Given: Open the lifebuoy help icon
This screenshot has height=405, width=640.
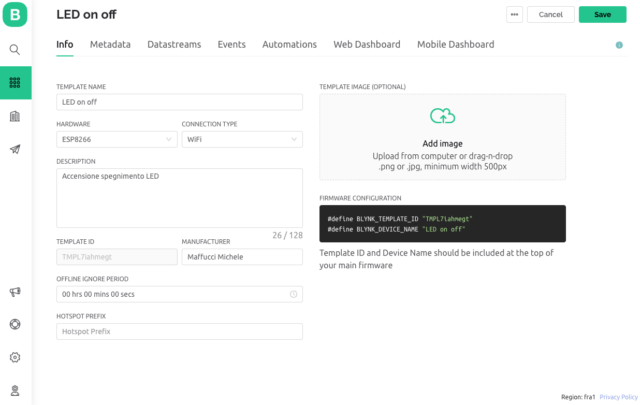Looking at the screenshot, I should (x=15, y=324).
